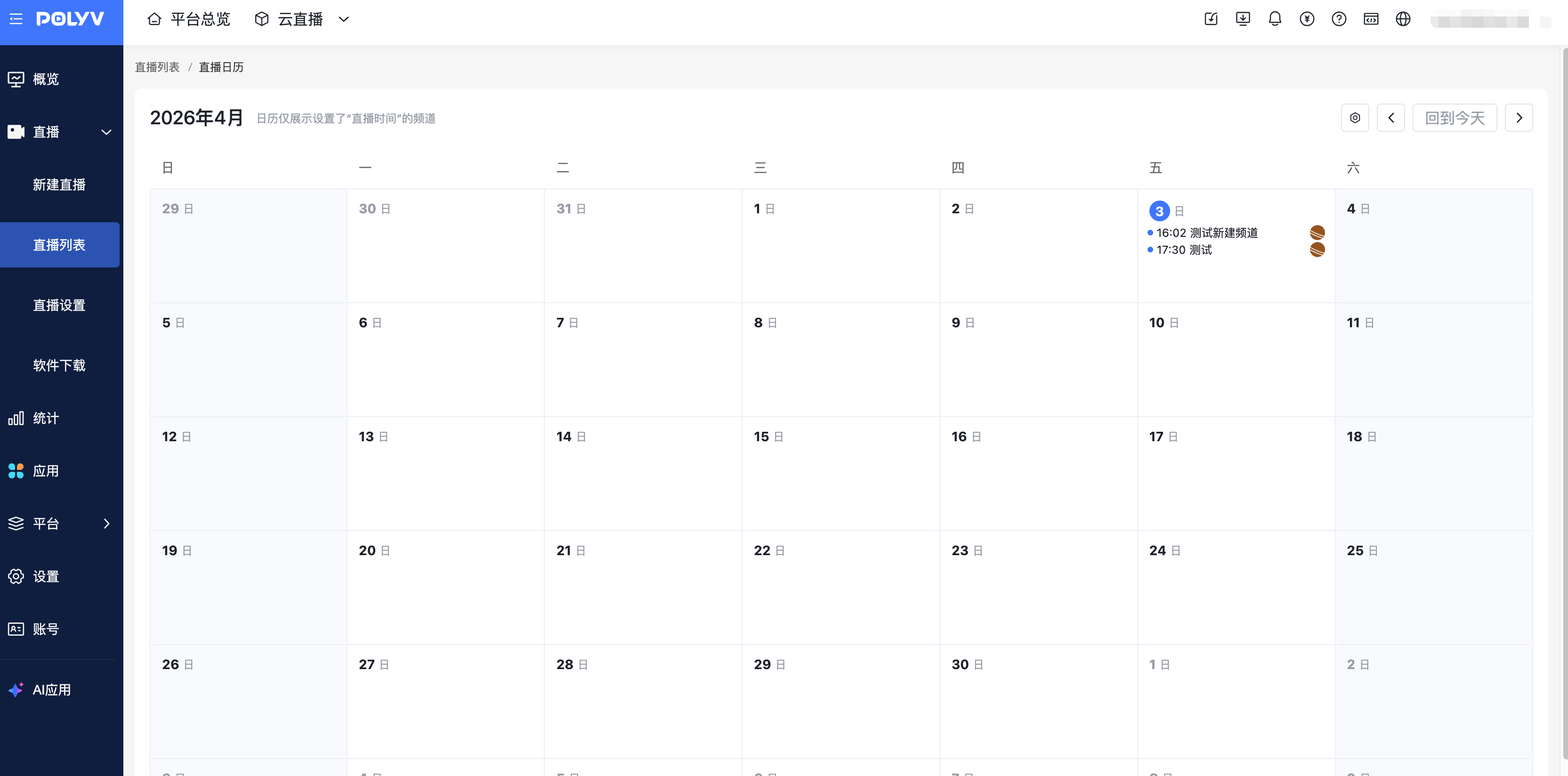
Task: Select the 23 日 calendar cell
Action: (x=1038, y=587)
